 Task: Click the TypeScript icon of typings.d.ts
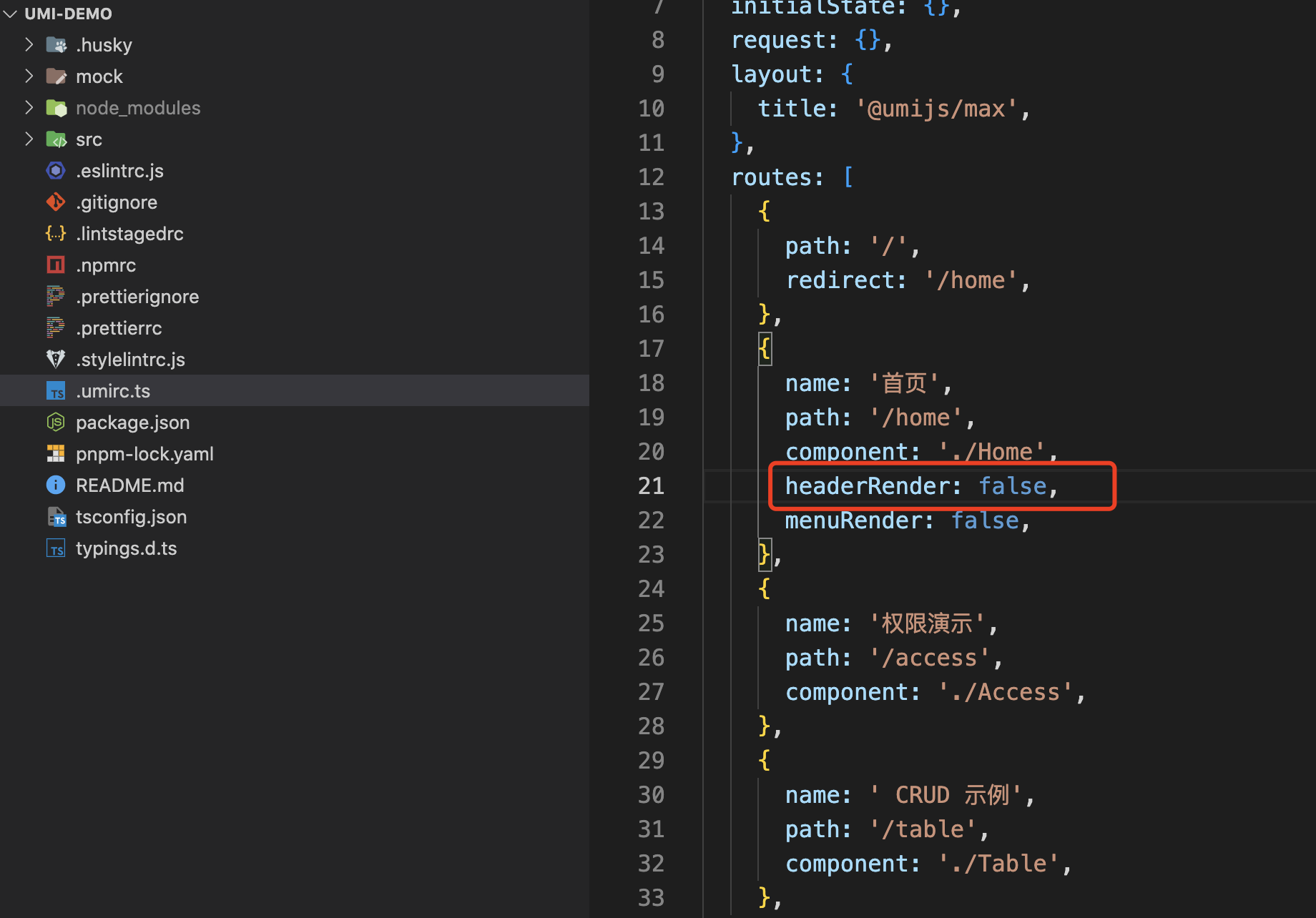(x=56, y=548)
